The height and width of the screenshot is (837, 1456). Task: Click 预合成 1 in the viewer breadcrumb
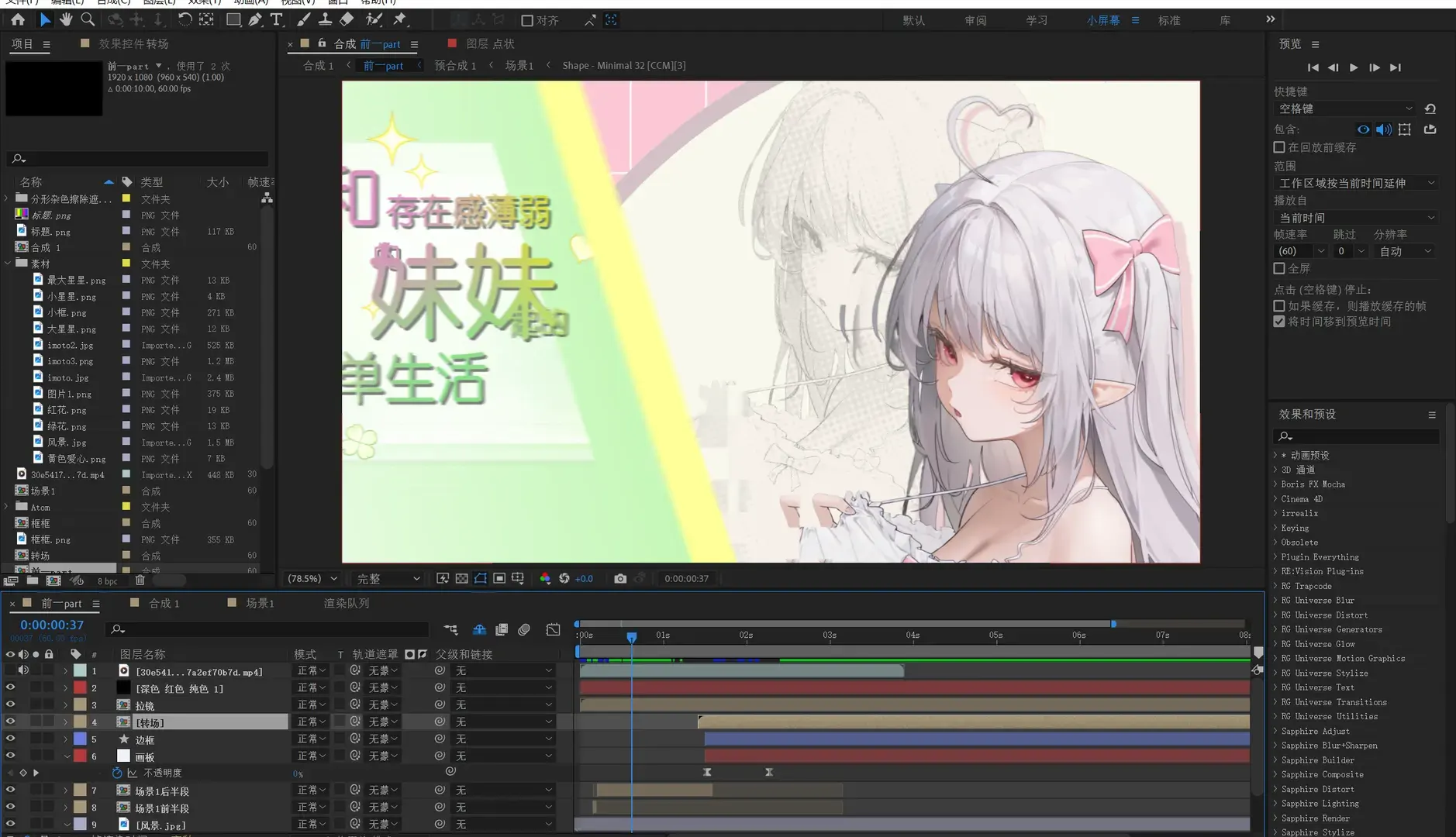pyautogui.click(x=455, y=66)
